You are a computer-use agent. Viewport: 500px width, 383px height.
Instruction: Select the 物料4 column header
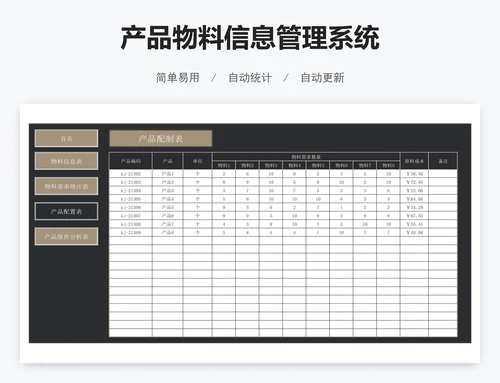(294, 165)
